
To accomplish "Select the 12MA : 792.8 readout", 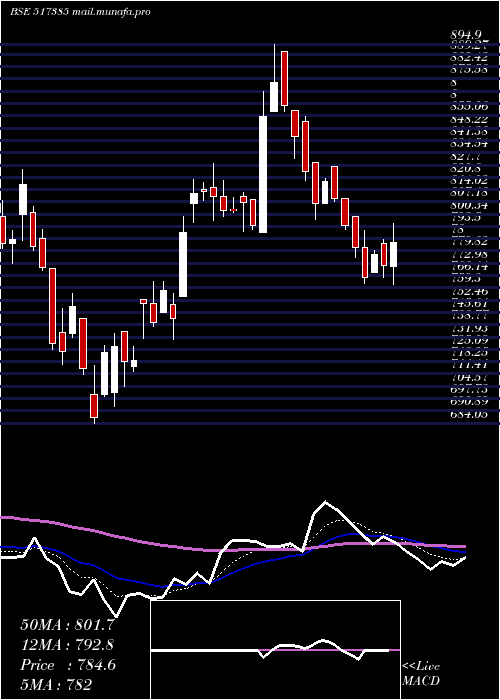I will (67, 645).
